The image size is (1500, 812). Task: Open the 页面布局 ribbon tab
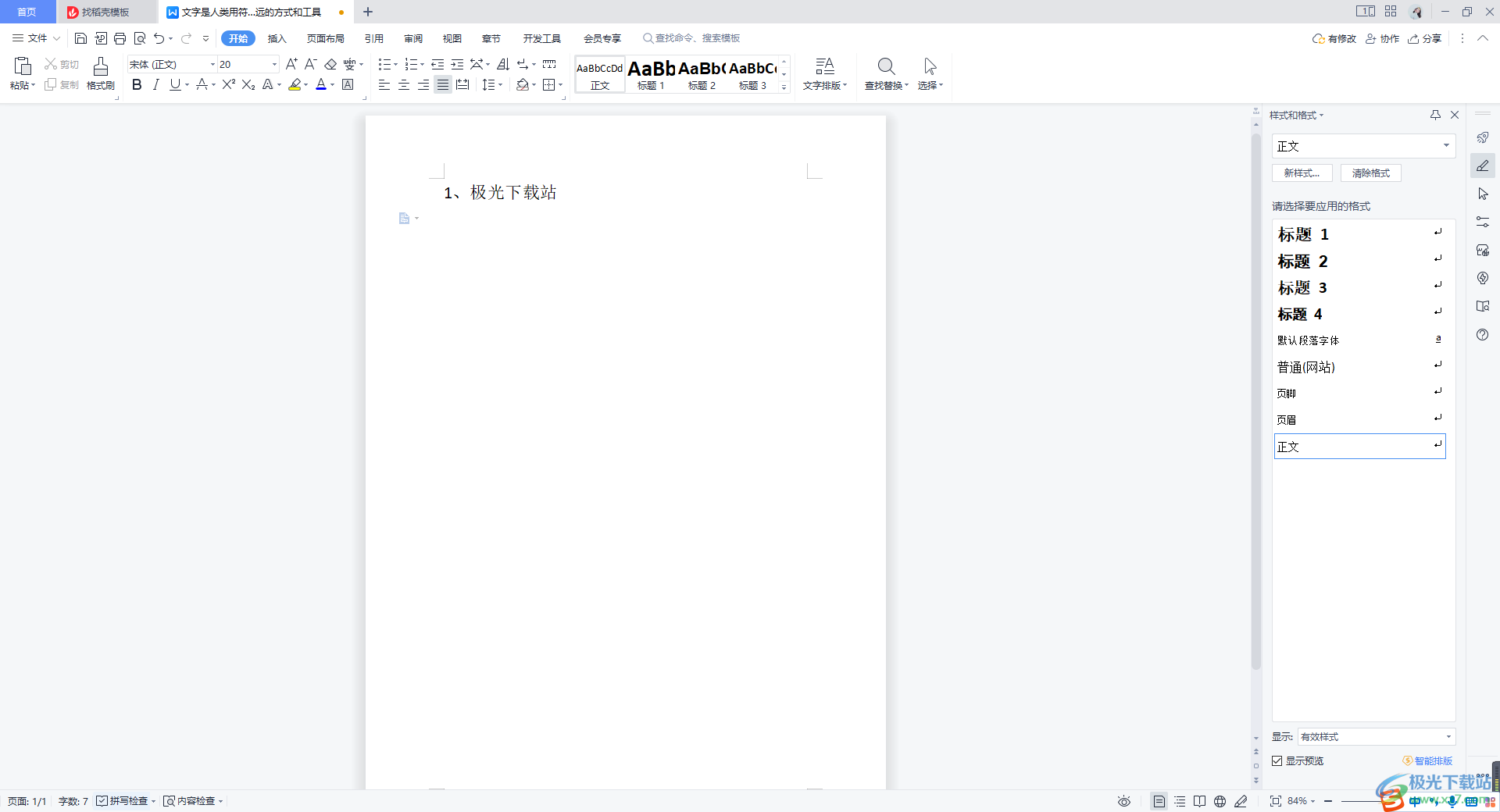(x=325, y=38)
